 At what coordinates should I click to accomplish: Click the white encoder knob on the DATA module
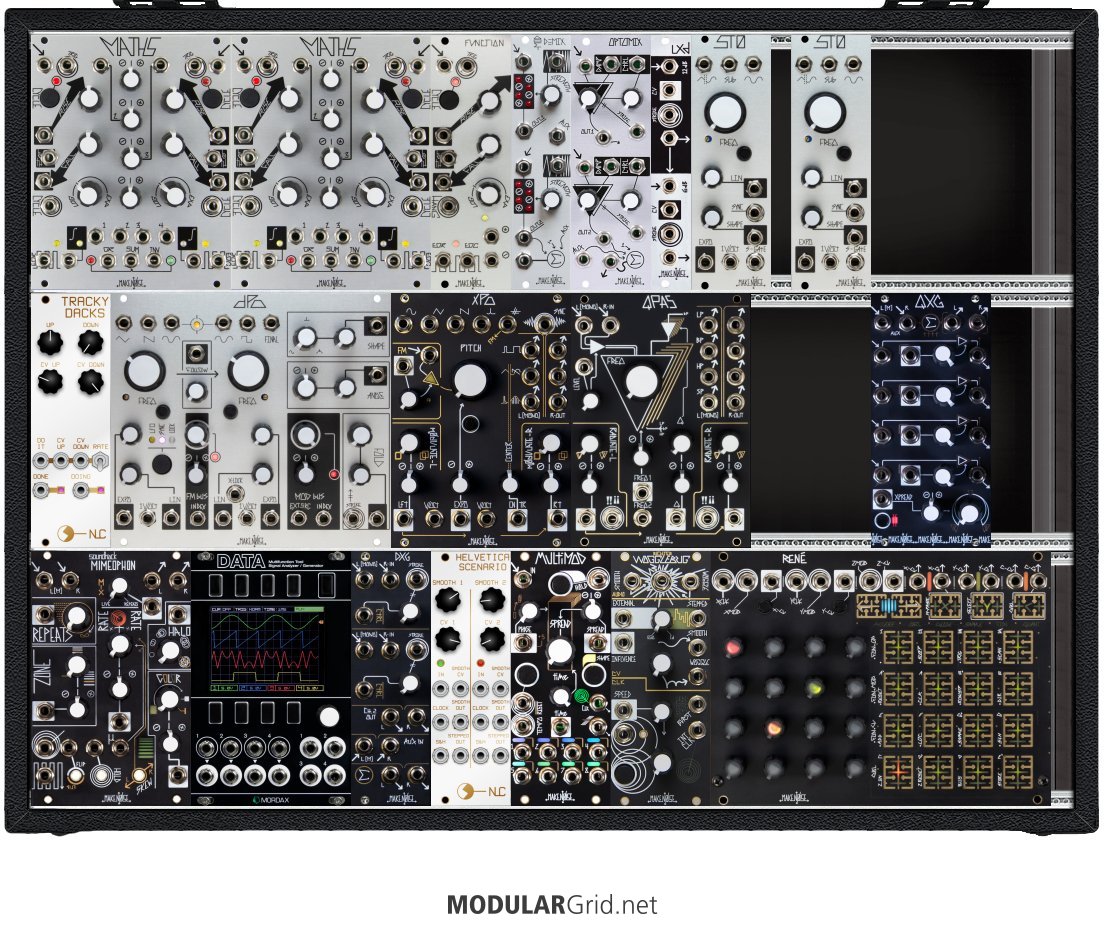pos(329,717)
